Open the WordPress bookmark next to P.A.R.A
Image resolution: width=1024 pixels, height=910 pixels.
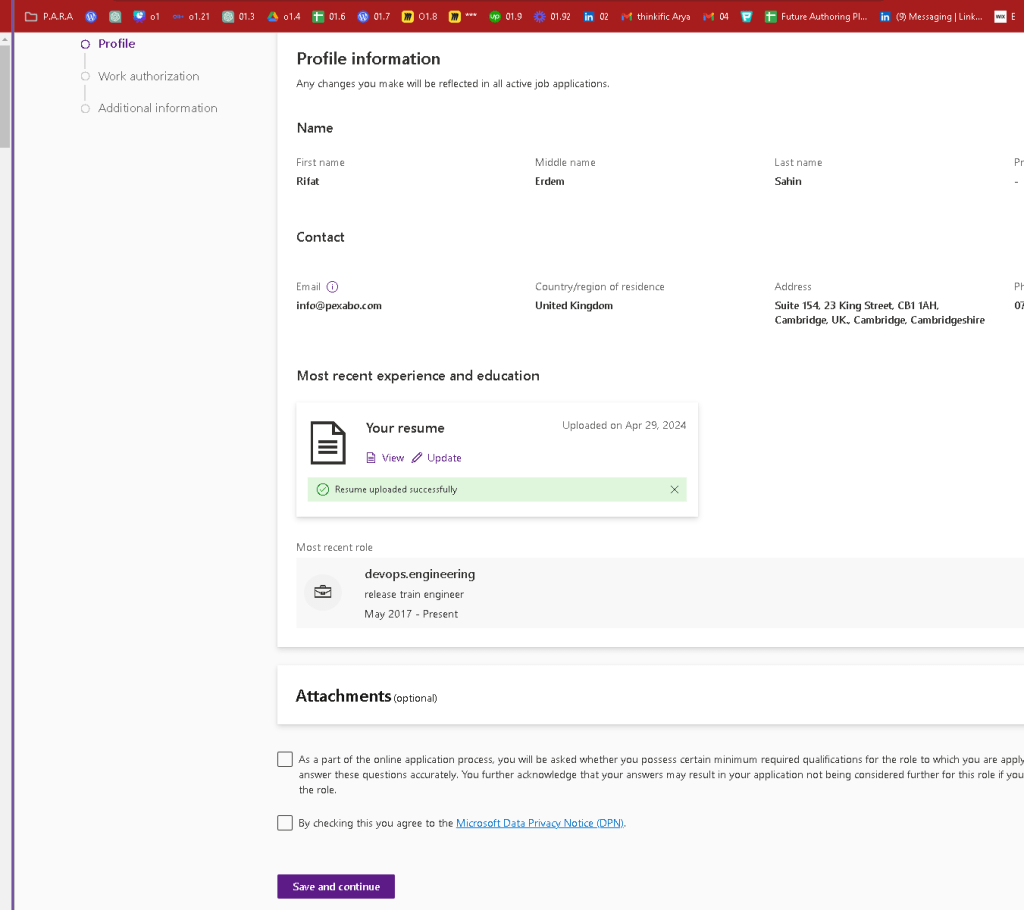coord(91,16)
